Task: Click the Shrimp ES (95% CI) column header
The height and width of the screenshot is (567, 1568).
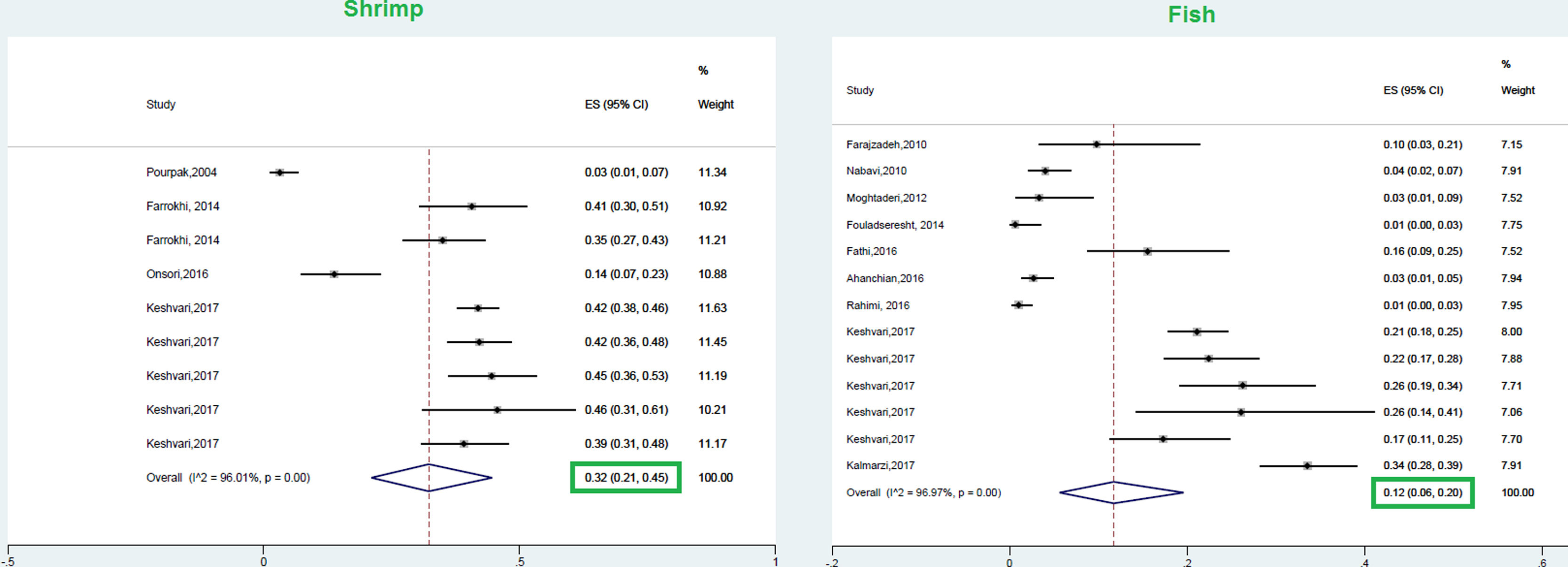Action: (616, 105)
